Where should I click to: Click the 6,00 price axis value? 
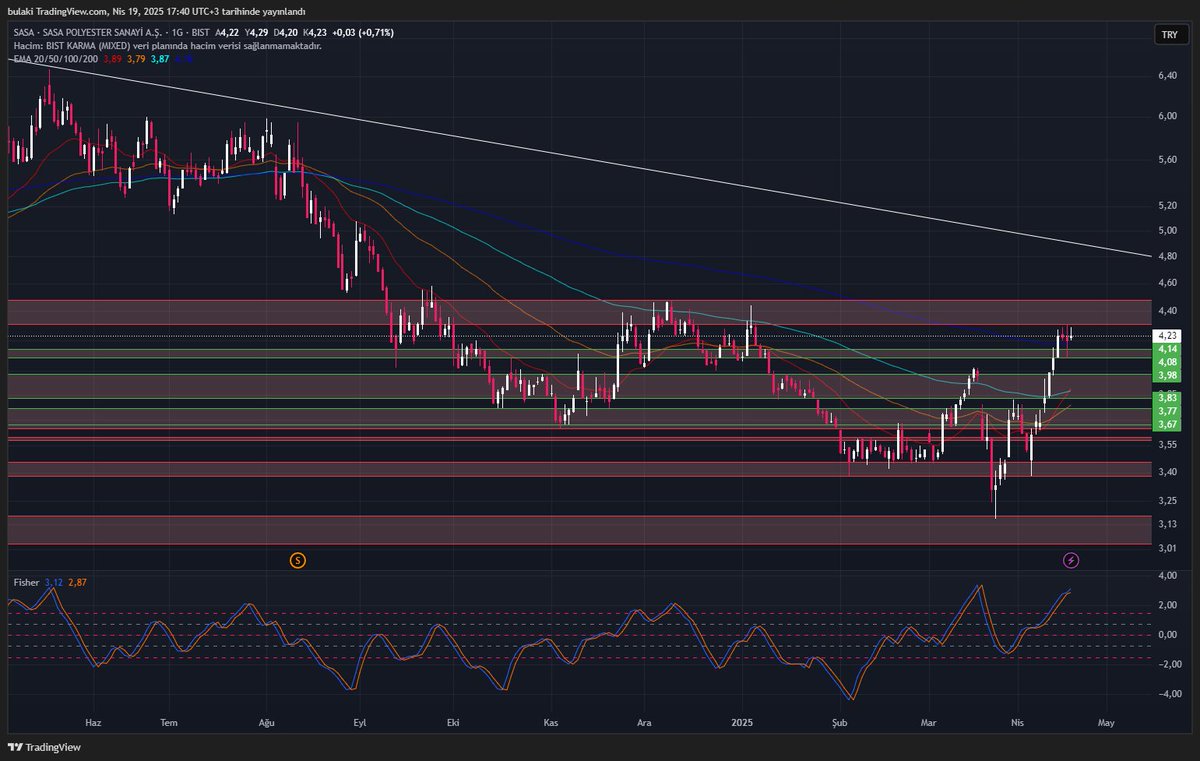(x=1167, y=116)
